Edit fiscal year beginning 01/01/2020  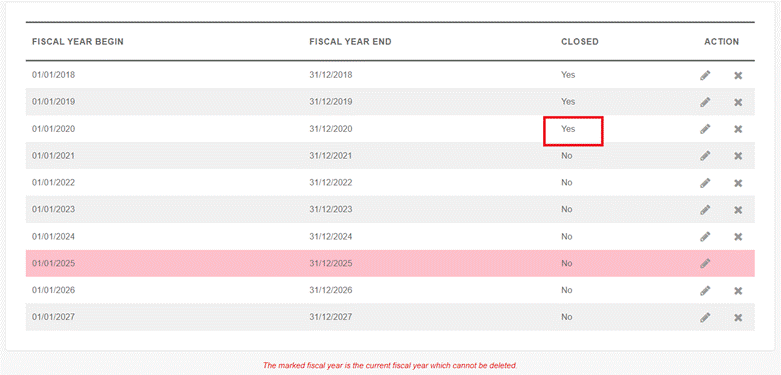tap(705, 129)
